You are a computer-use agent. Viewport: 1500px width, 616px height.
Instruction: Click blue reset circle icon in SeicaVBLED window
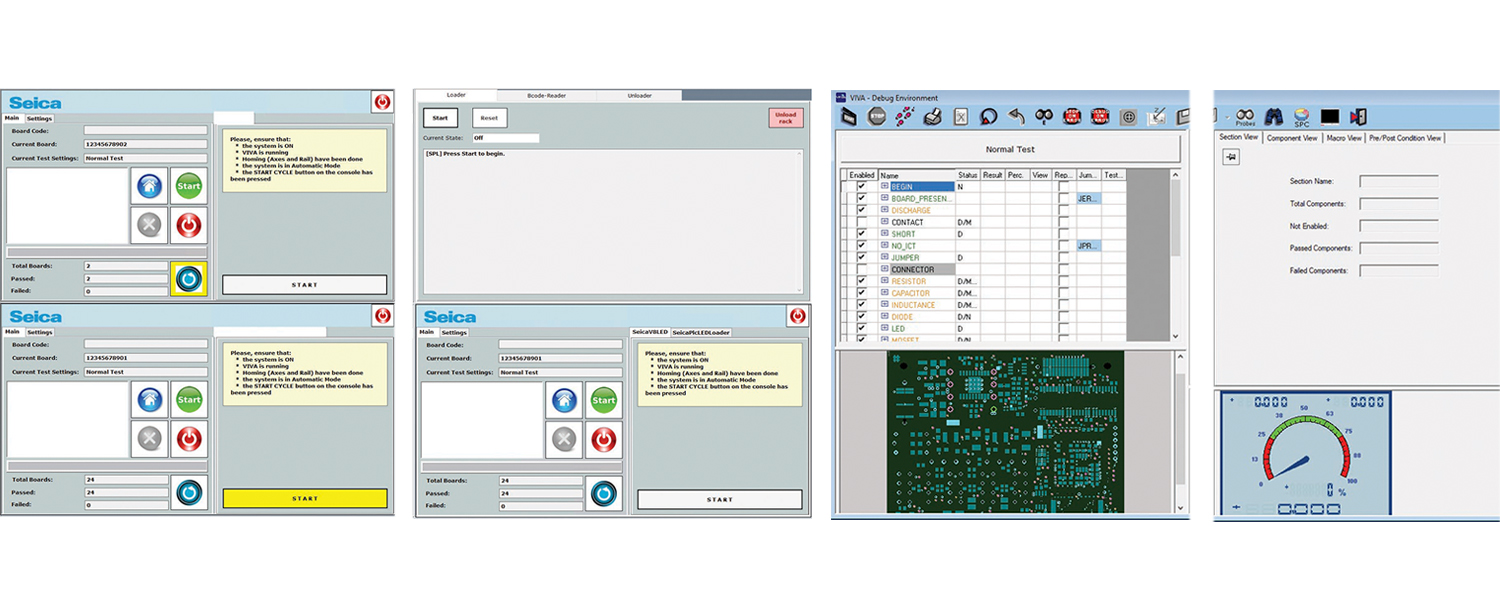[x=604, y=494]
